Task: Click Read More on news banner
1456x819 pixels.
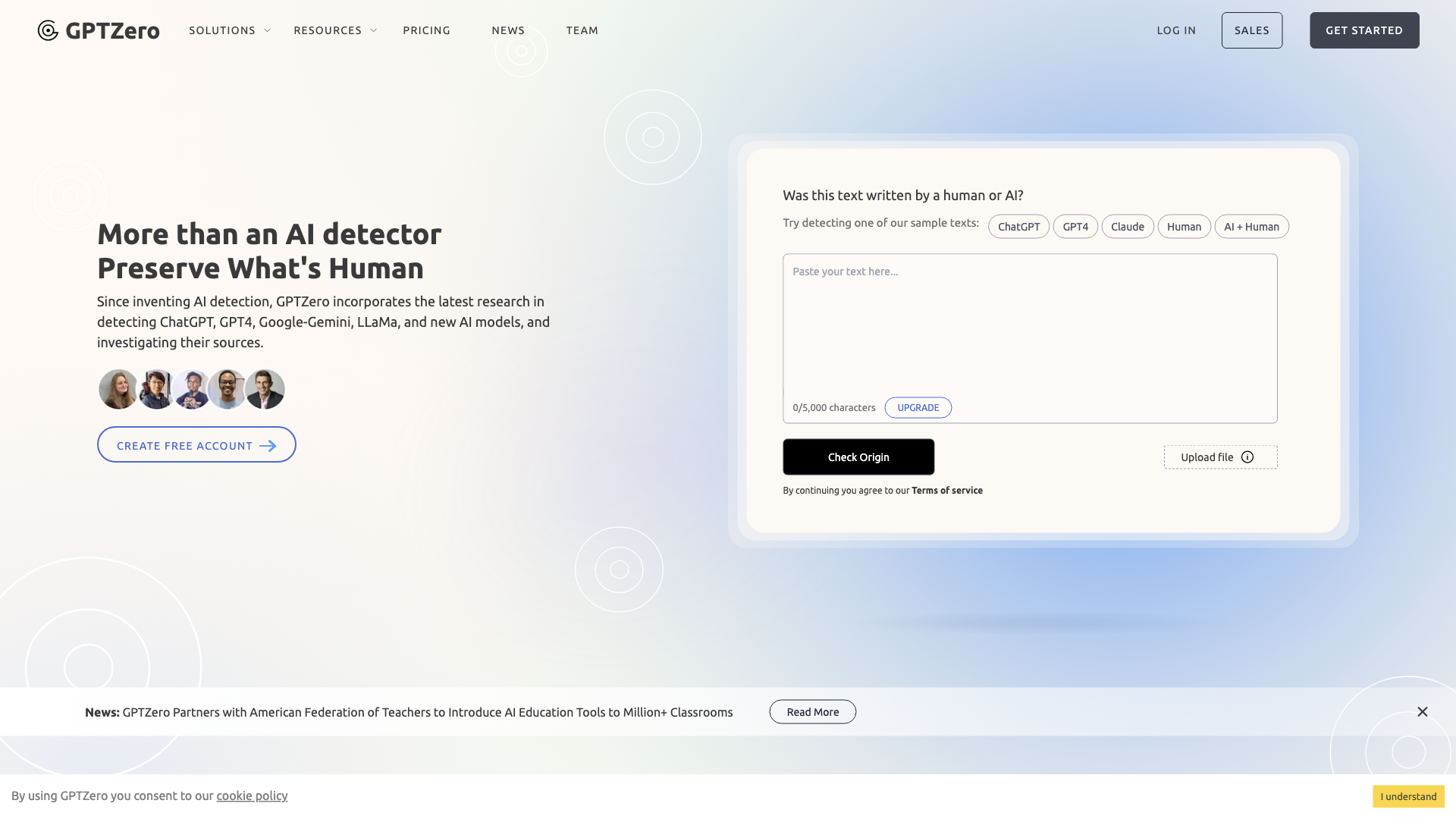Action: pos(813,712)
